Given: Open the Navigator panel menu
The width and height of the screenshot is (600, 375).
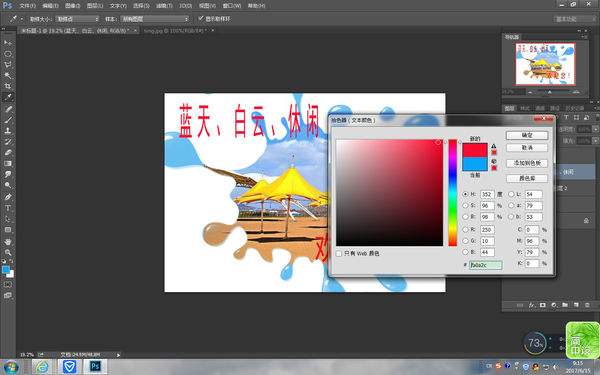Looking at the screenshot, I should pyautogui.click(x=584, y=37).
